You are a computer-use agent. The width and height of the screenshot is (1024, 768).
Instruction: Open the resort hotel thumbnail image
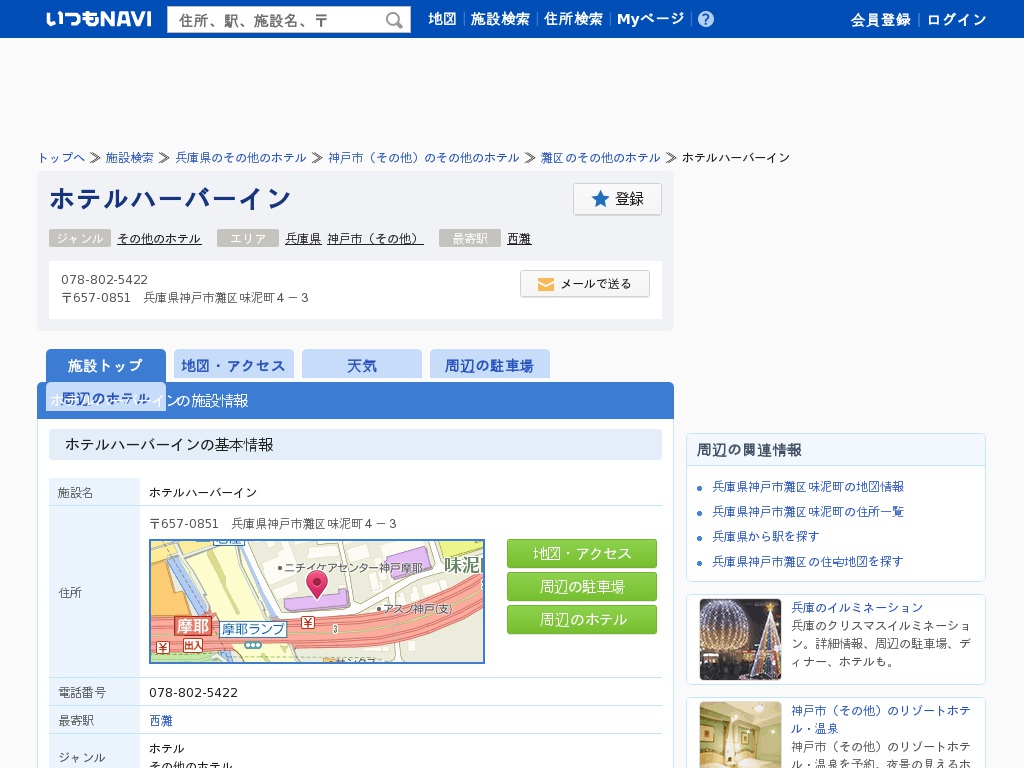(x=740, y=734)
